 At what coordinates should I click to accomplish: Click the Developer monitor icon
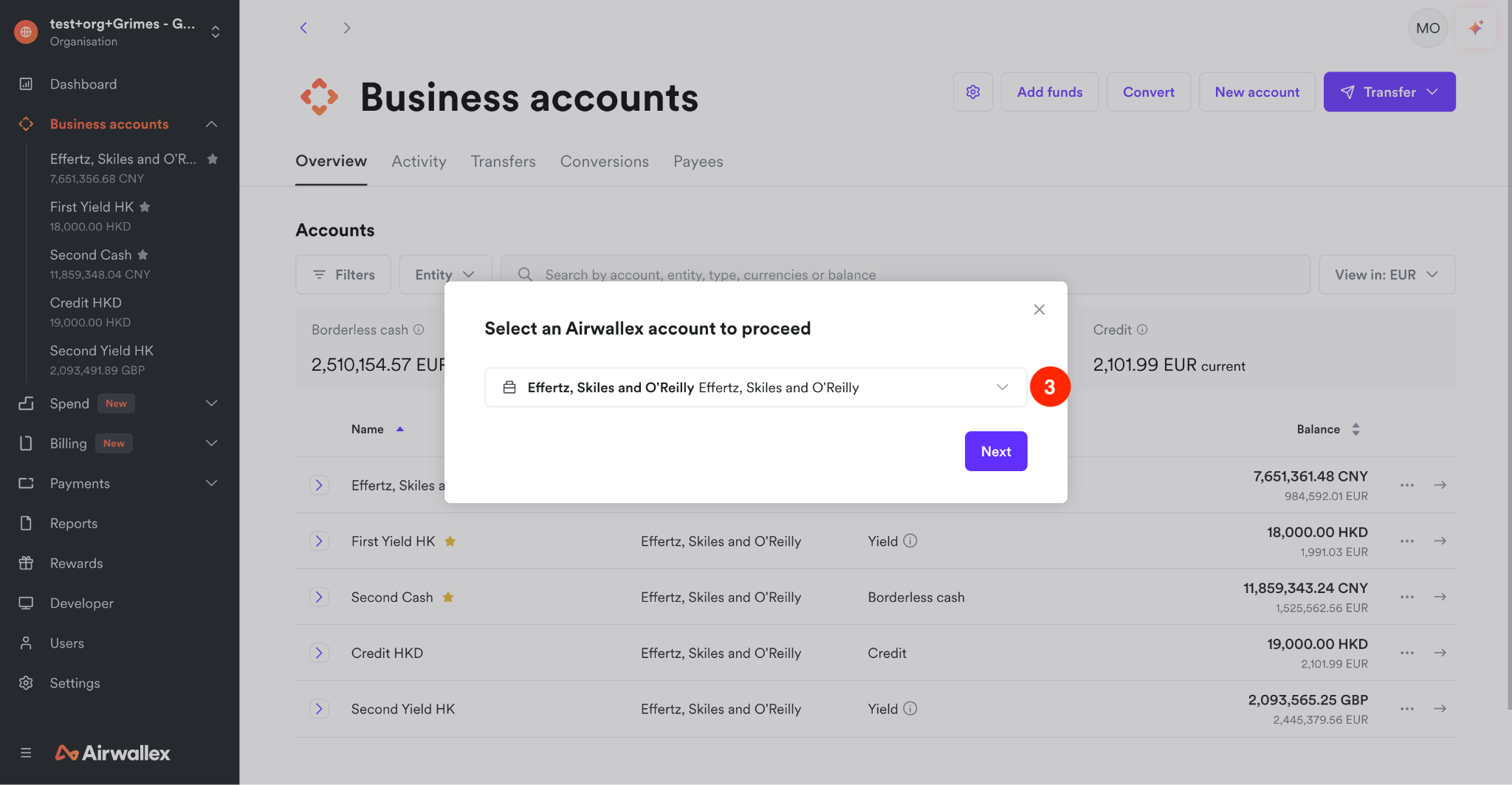[26, 603]
